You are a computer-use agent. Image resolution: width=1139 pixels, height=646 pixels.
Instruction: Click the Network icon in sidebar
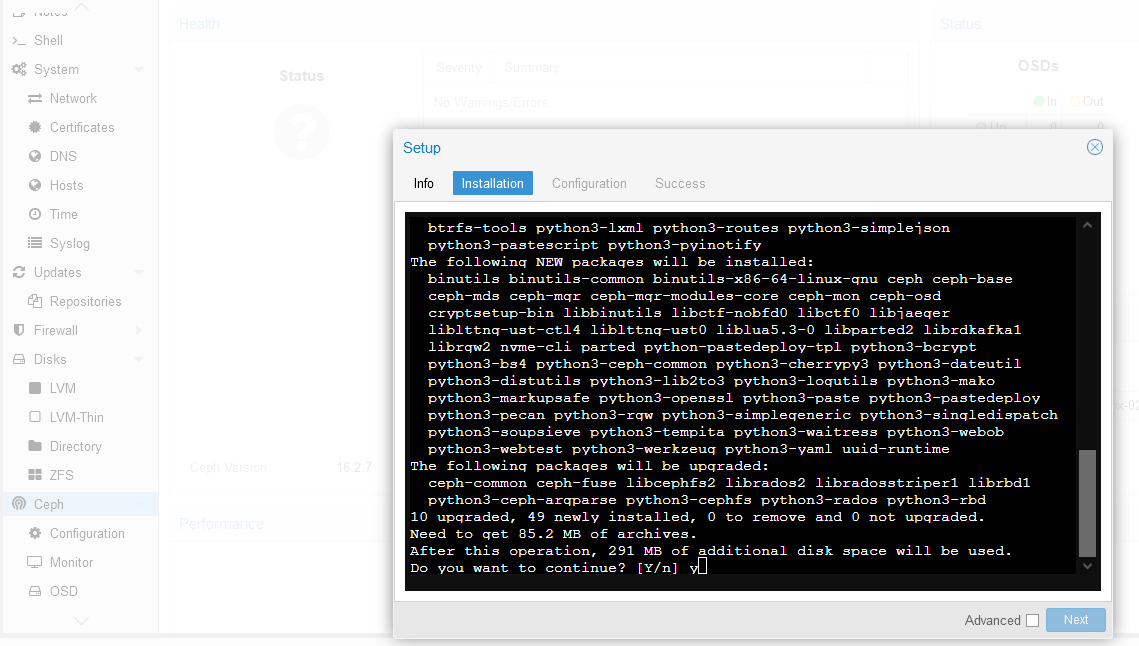coord(35,99)
